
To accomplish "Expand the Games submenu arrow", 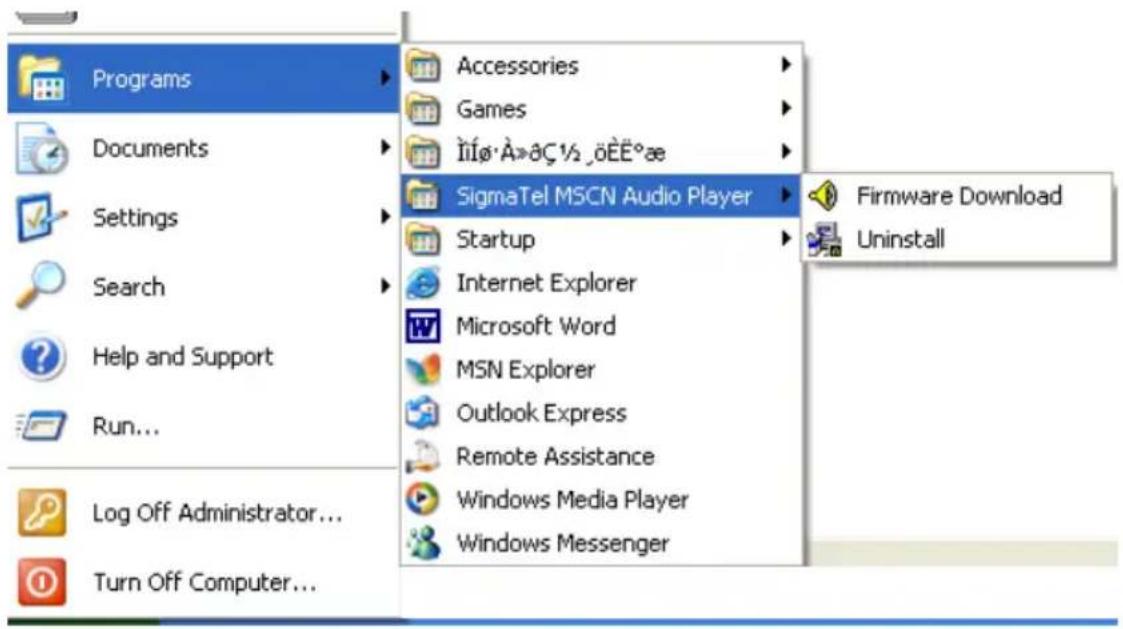I will coord(786,109).
